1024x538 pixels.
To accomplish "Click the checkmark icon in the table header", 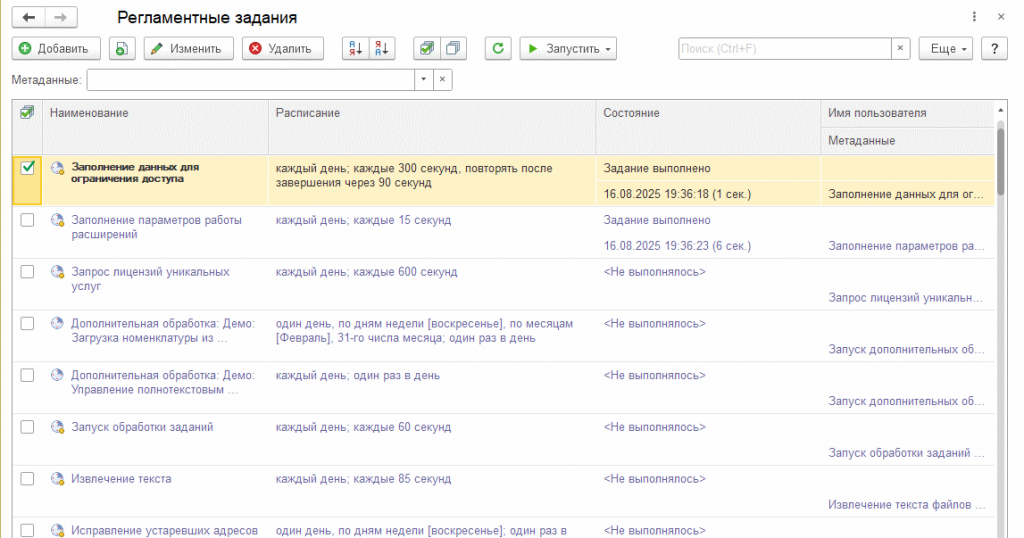I will point(27,113).
